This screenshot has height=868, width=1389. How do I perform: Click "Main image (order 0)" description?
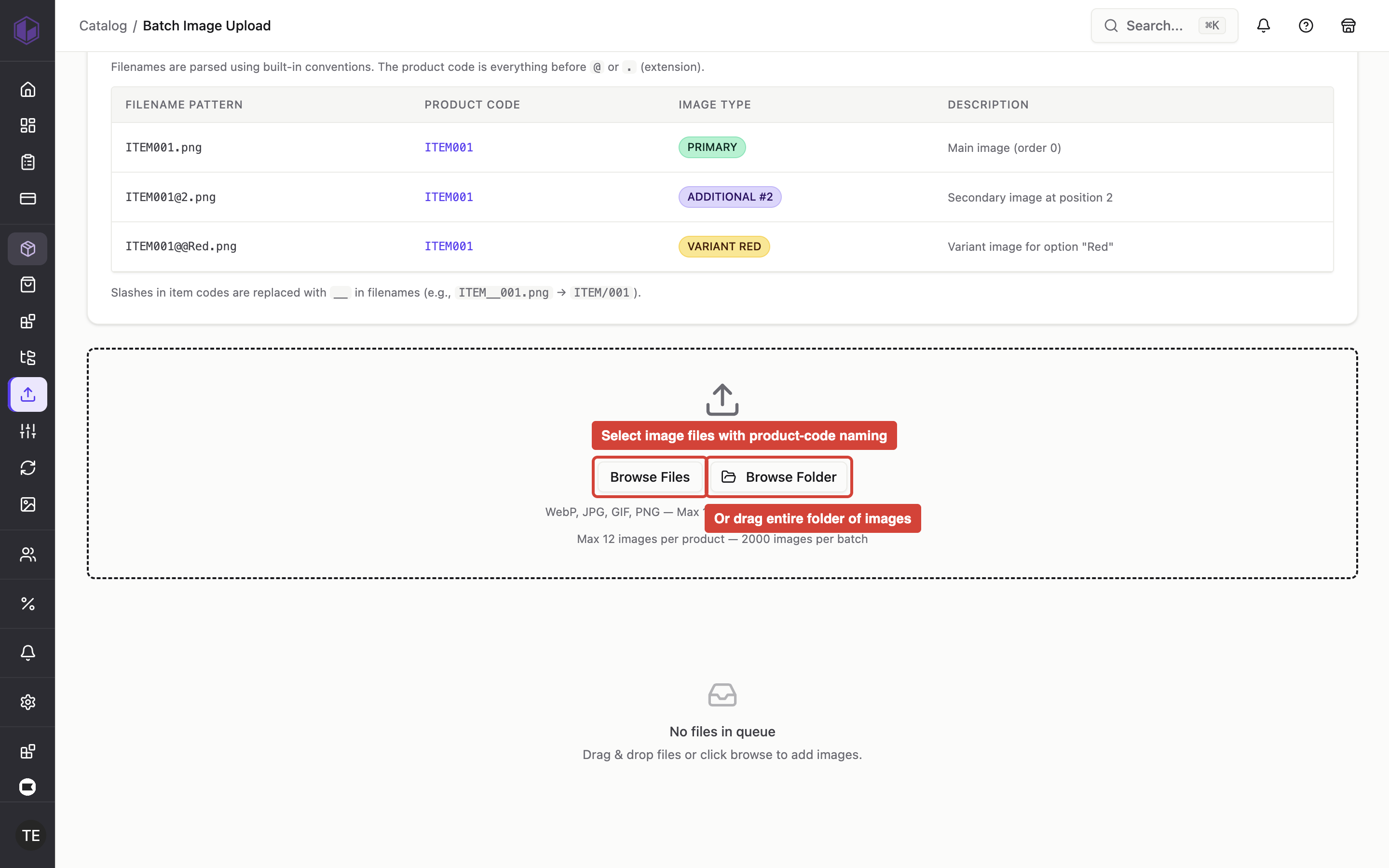(x=1004, y=148)
